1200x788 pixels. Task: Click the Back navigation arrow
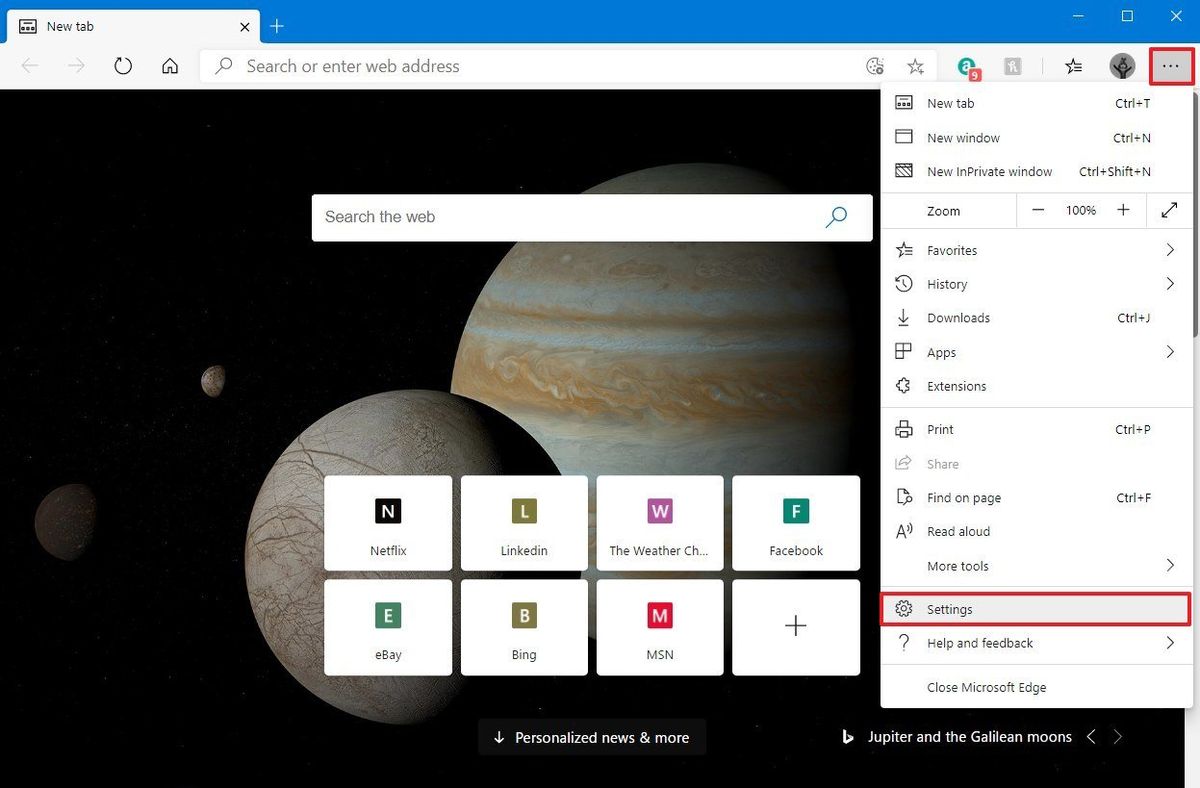coord(29,66)
